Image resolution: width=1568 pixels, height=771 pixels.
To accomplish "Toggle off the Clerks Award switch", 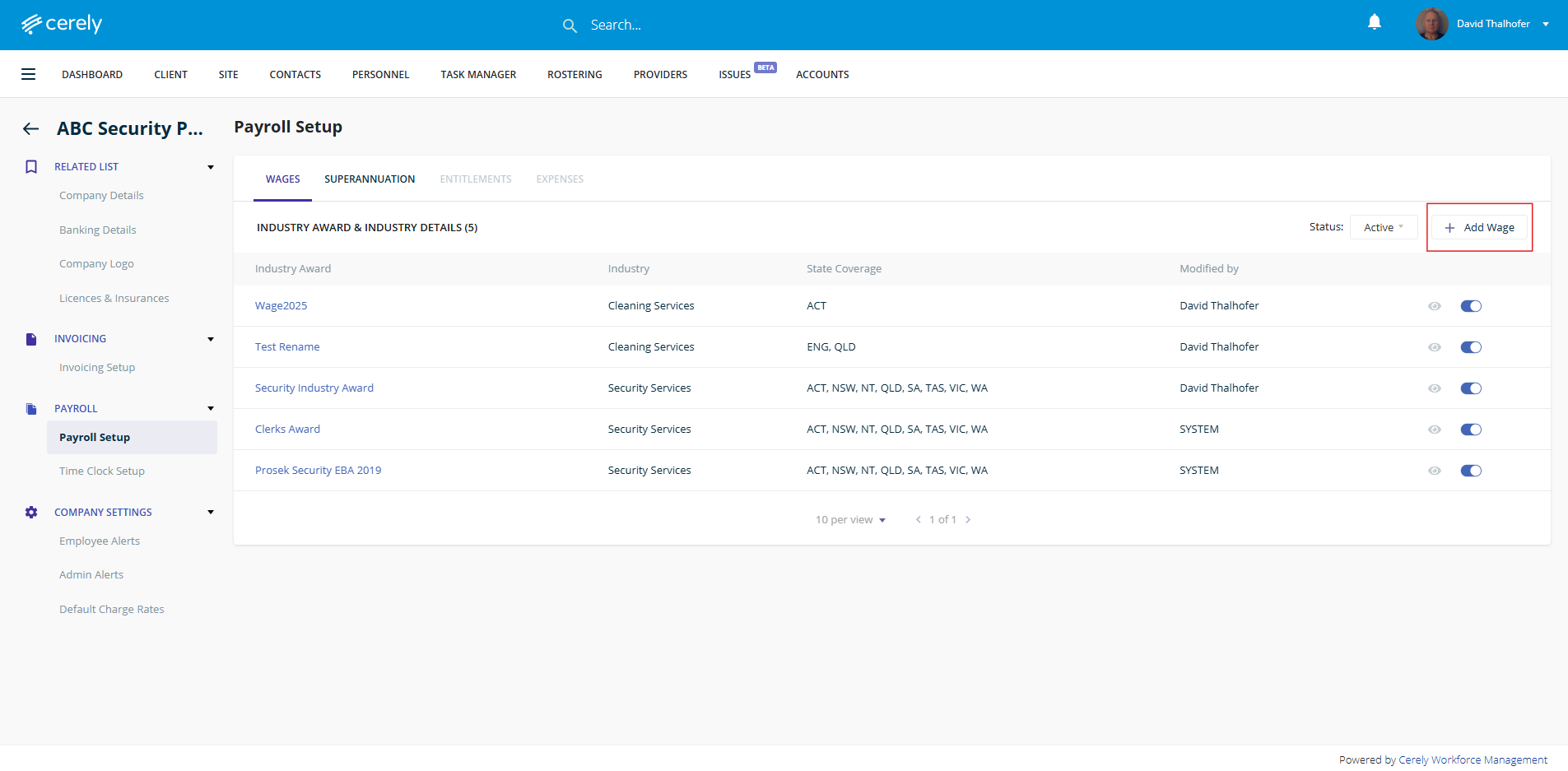I will pos(1470,430).
